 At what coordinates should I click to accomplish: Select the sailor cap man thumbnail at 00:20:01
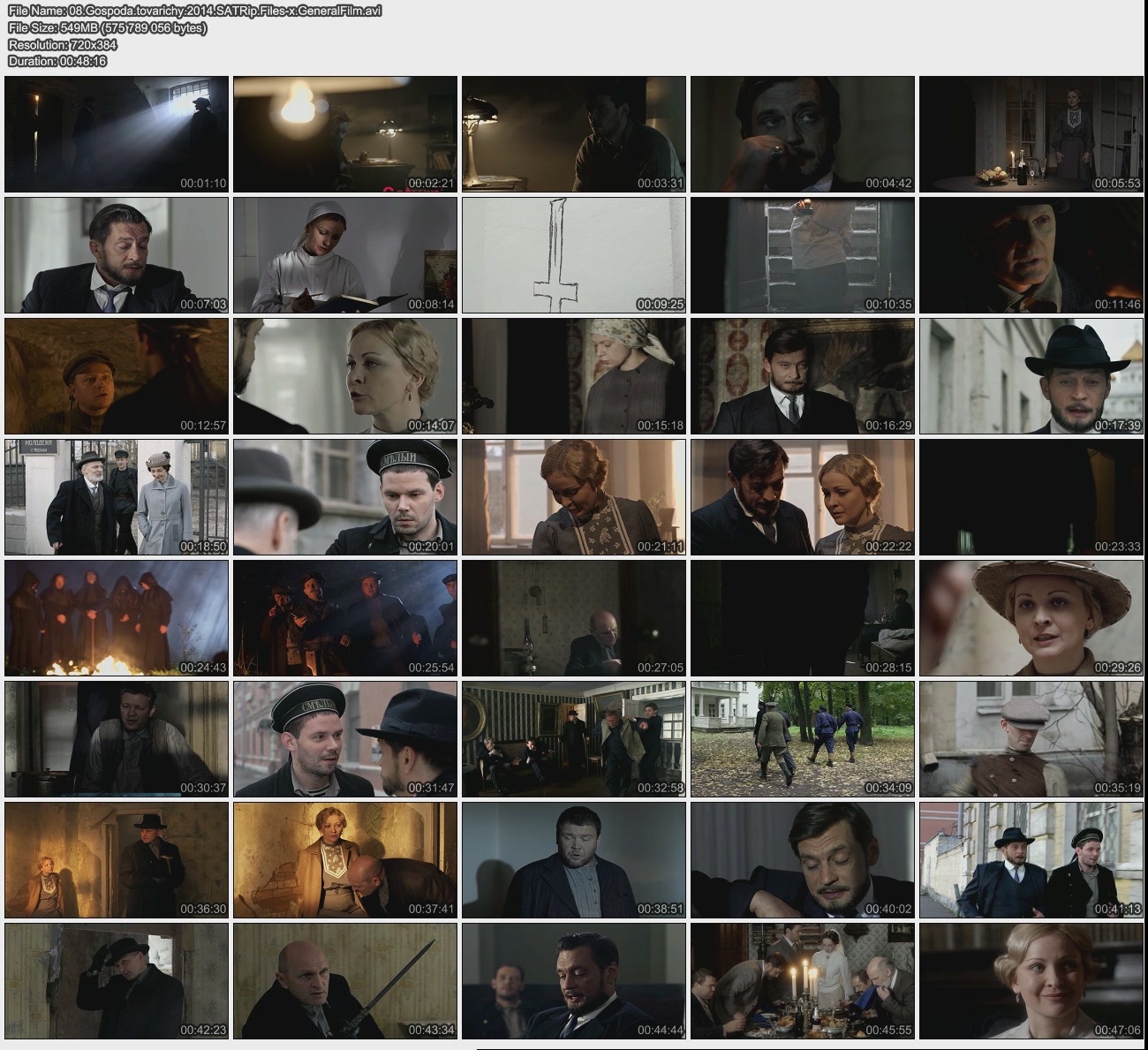click(345, 497)
